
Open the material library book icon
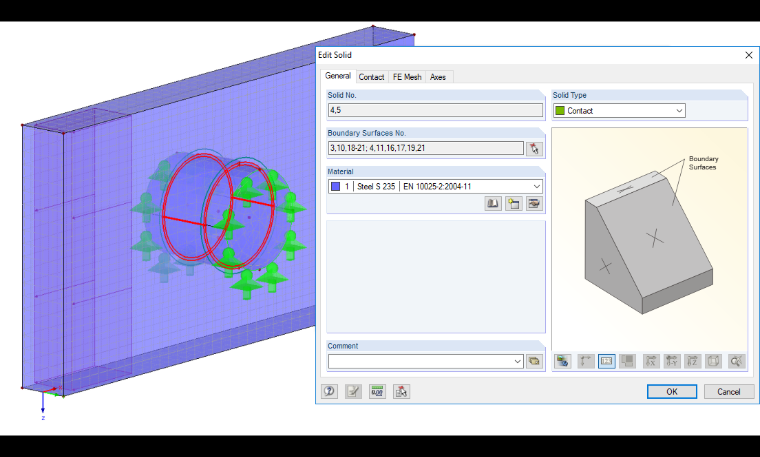click(x=492, y=204)
